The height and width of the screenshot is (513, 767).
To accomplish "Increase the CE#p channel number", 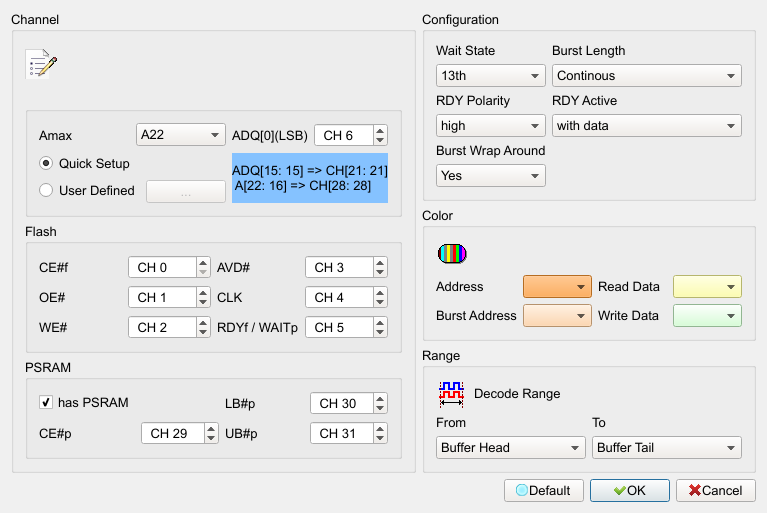I will click(x=211, y=428).
